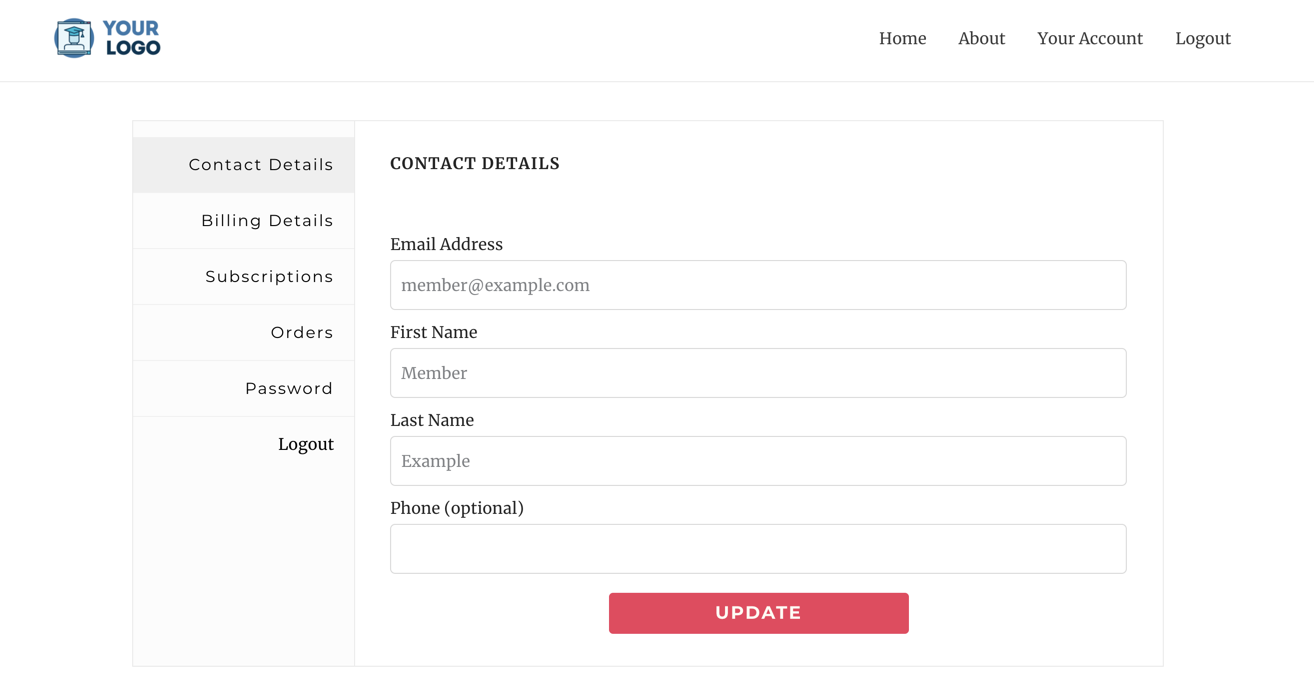Click the graduation cap logo icon
The height and width of the screenshot is (694, 1314).
pos(74,38)
